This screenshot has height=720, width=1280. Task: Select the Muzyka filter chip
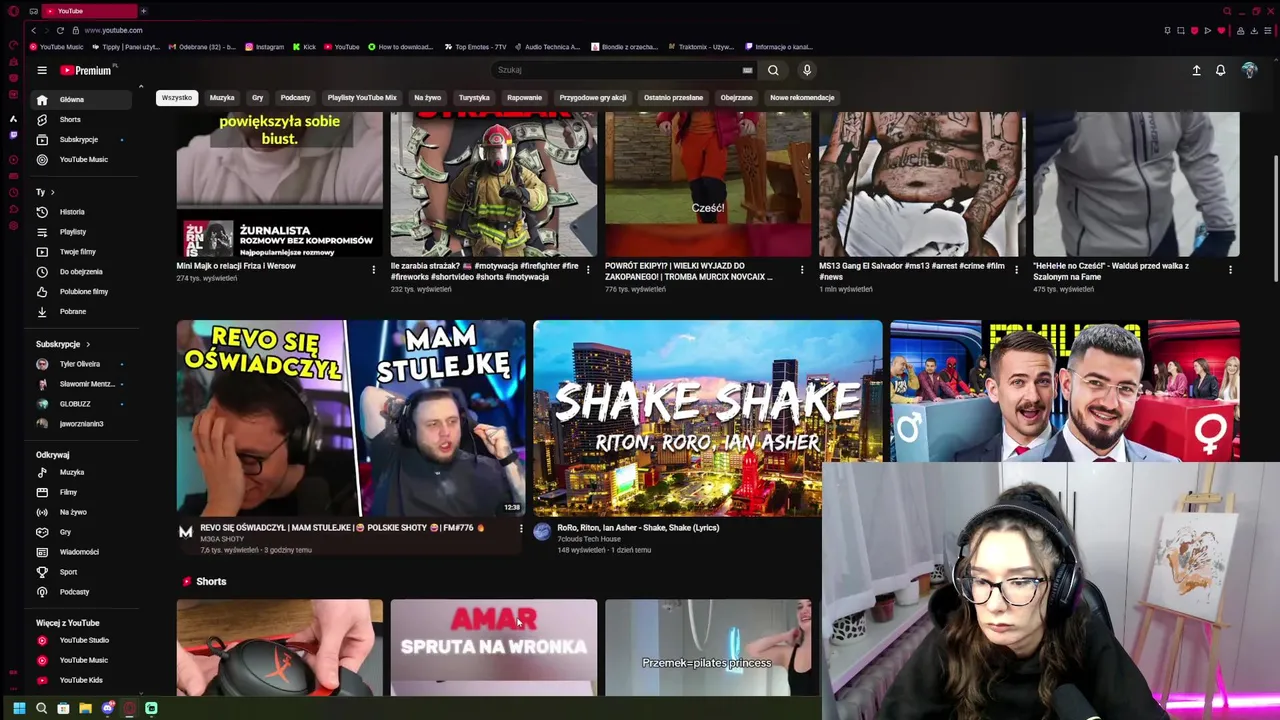222,98
